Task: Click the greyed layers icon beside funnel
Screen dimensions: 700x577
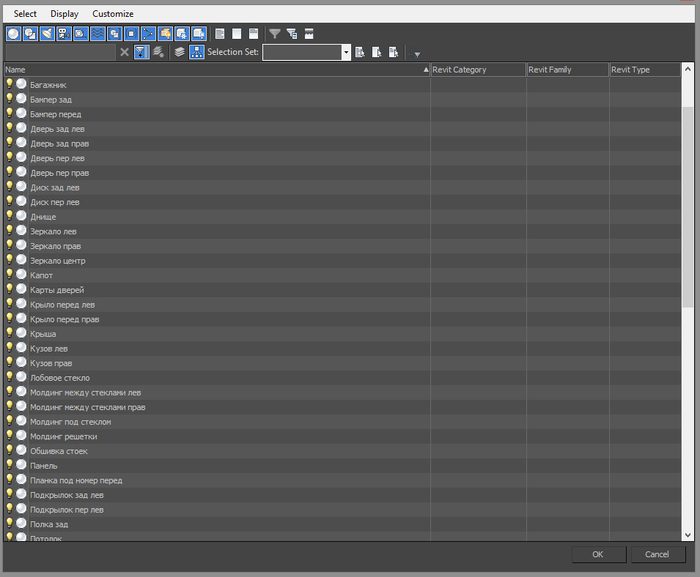Action: [158, 52]
